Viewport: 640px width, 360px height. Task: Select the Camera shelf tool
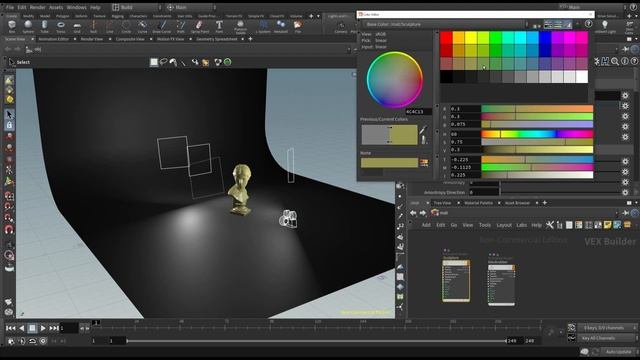(x=341, y=27)
